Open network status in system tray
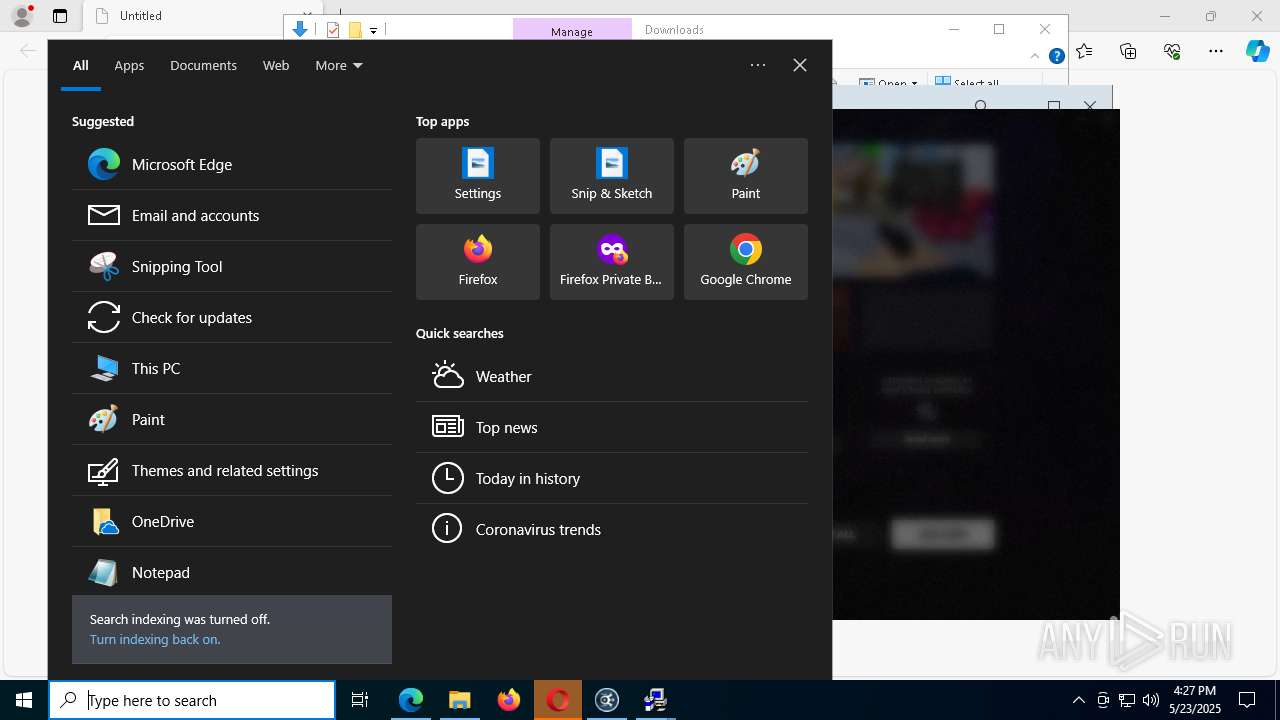Screen dimensions: 1280x720 coord(1127,700)
